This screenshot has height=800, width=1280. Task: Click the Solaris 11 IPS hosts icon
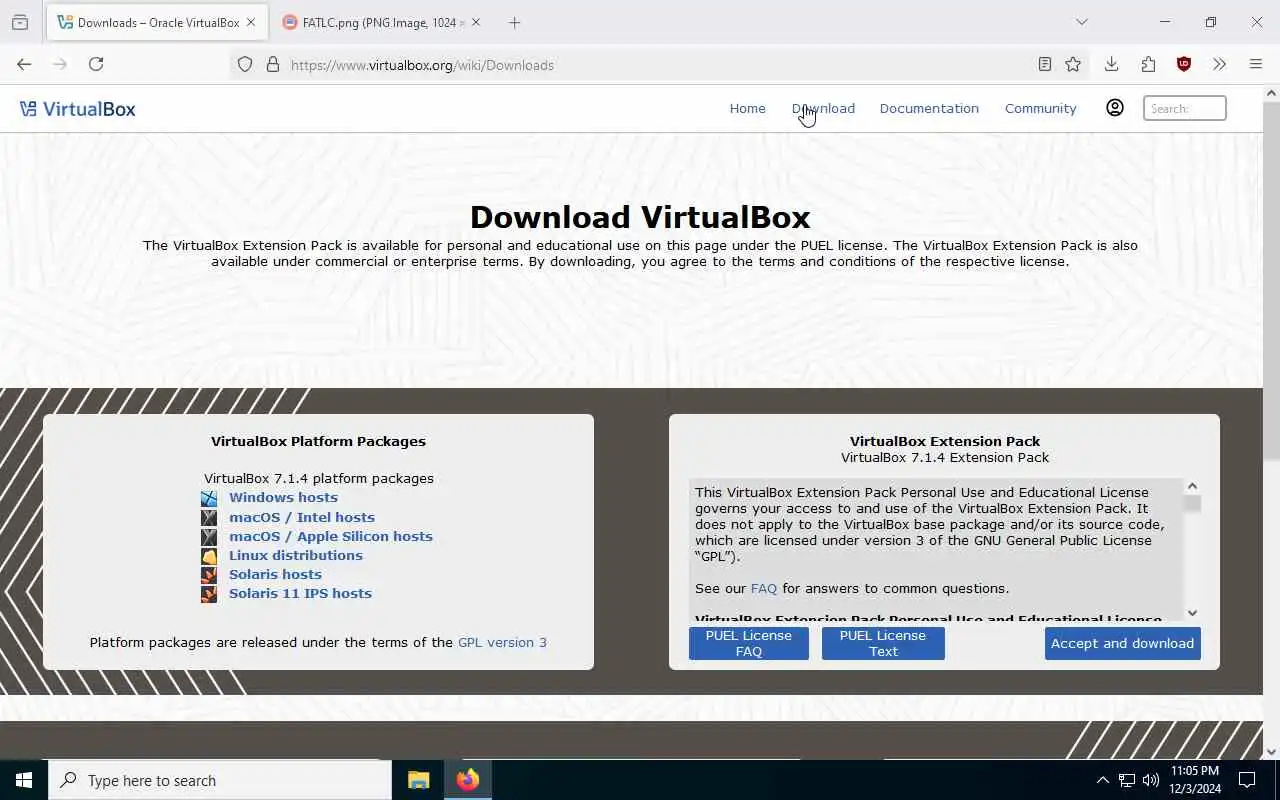209,594
